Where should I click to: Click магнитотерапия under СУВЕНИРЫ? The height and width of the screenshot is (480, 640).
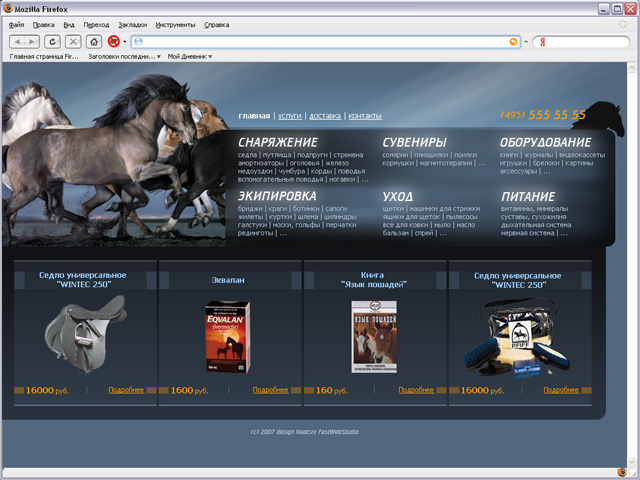[x=446, y=163]
